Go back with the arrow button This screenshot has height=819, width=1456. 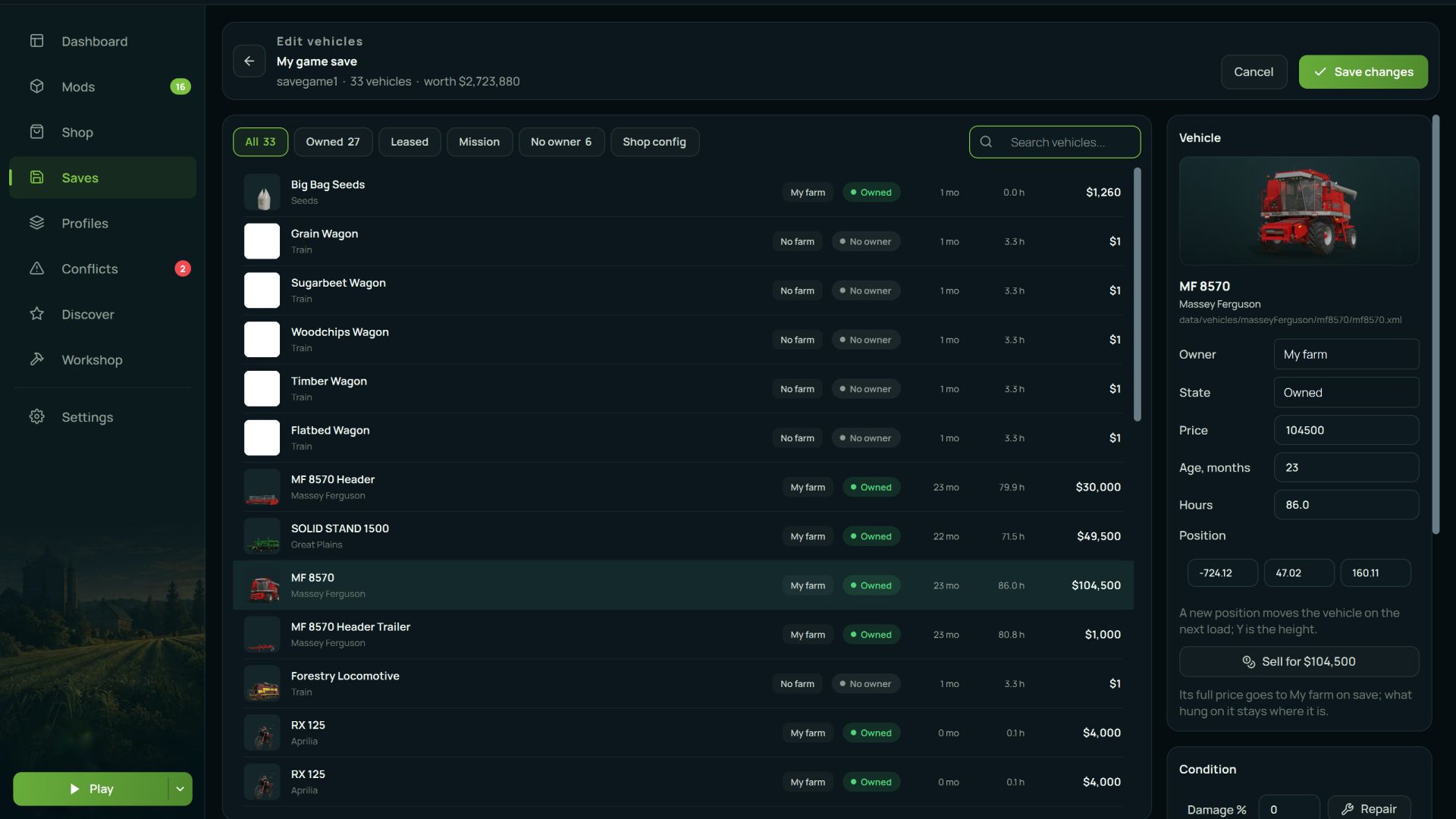[x=249, y=61]
